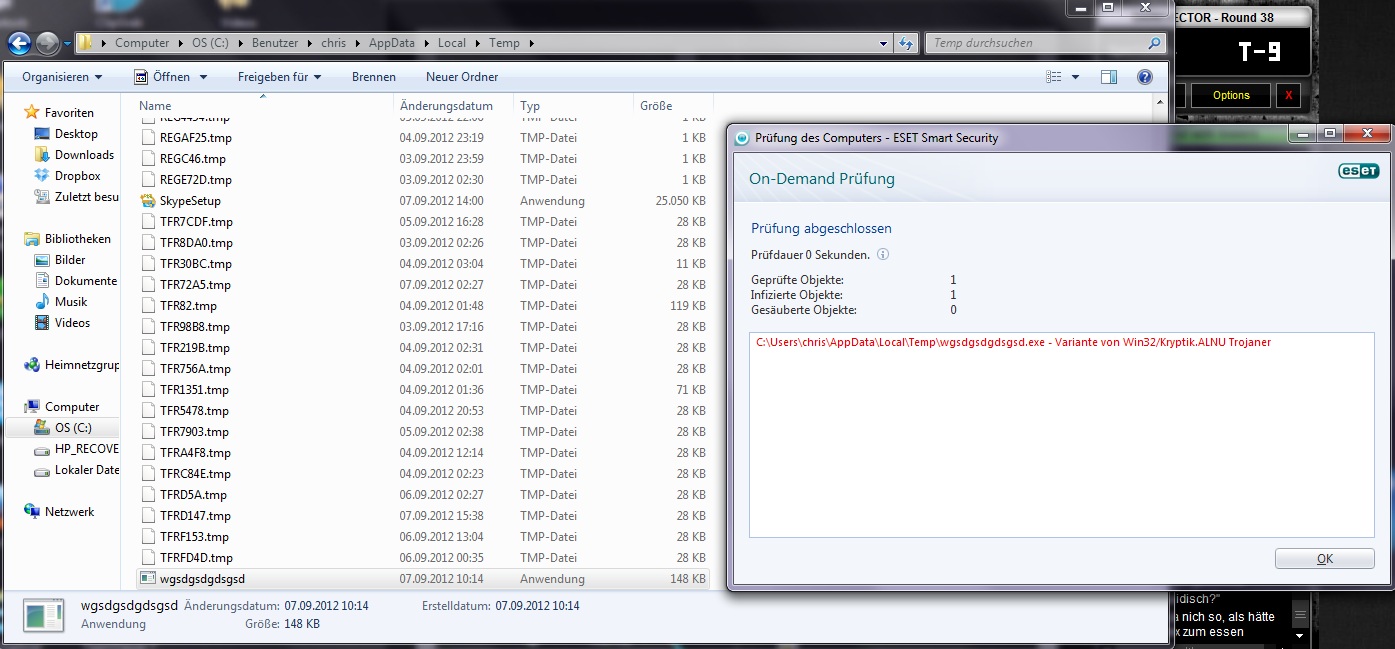Click the folder icon in address bar
The height and width of the screenshot is (649, 1395).
point(87,43)
